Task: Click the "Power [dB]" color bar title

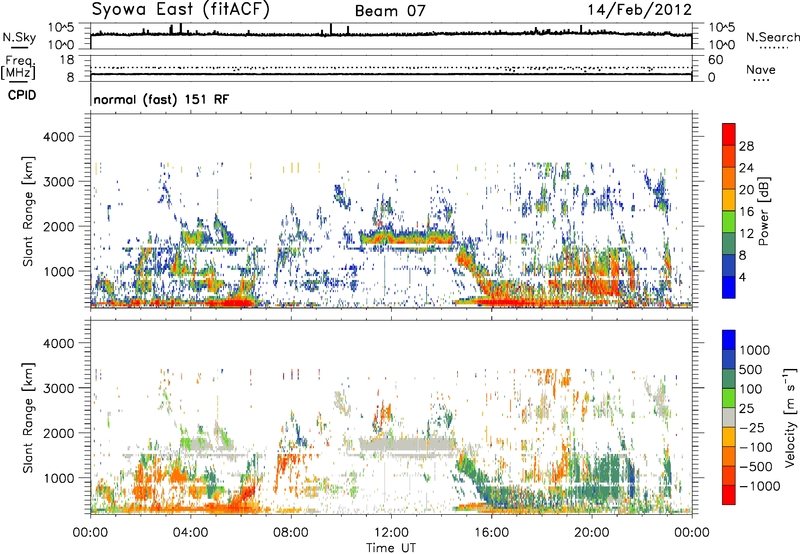Action: 763,211
